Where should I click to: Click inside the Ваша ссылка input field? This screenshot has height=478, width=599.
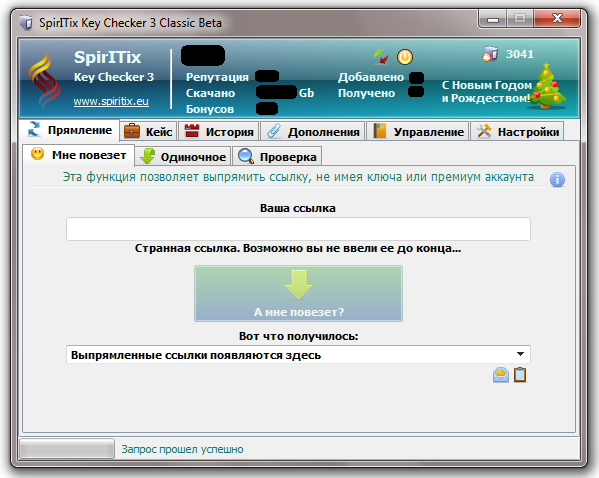click(x=298, y=229)
